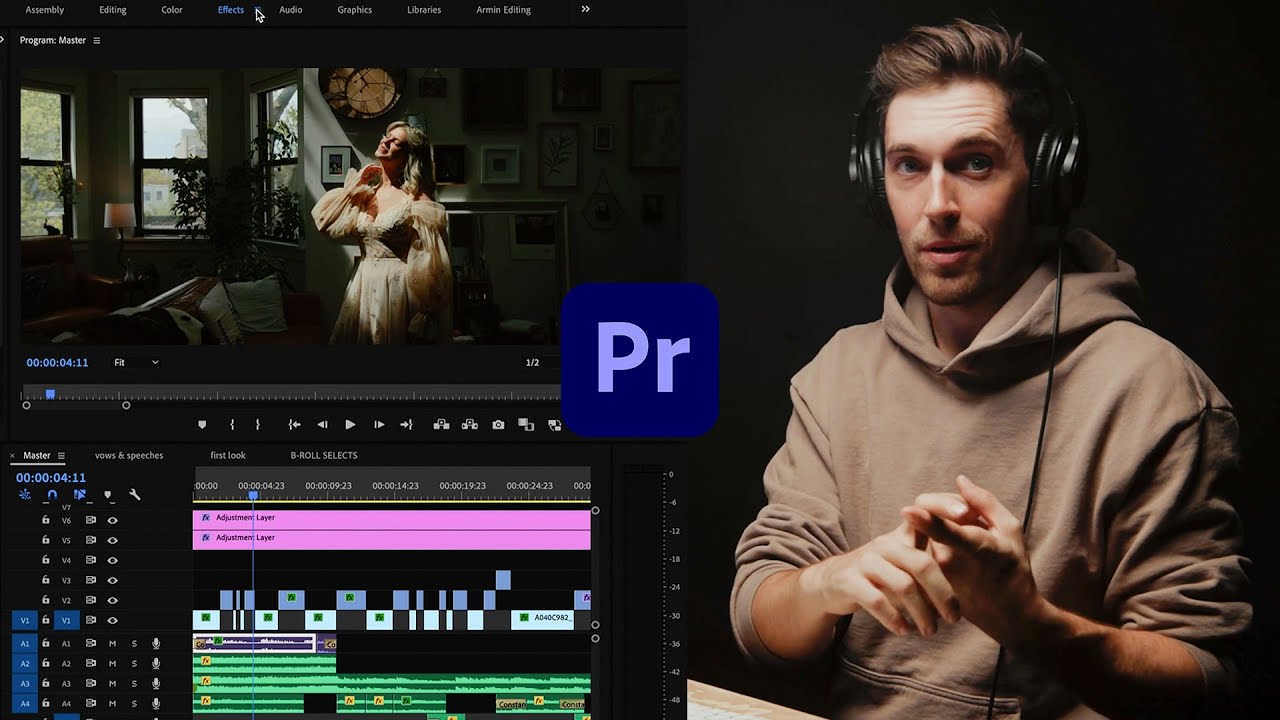Screen dimensions: 1280x720
Task: Click the Comparison View button
Action: click(526, 425)
